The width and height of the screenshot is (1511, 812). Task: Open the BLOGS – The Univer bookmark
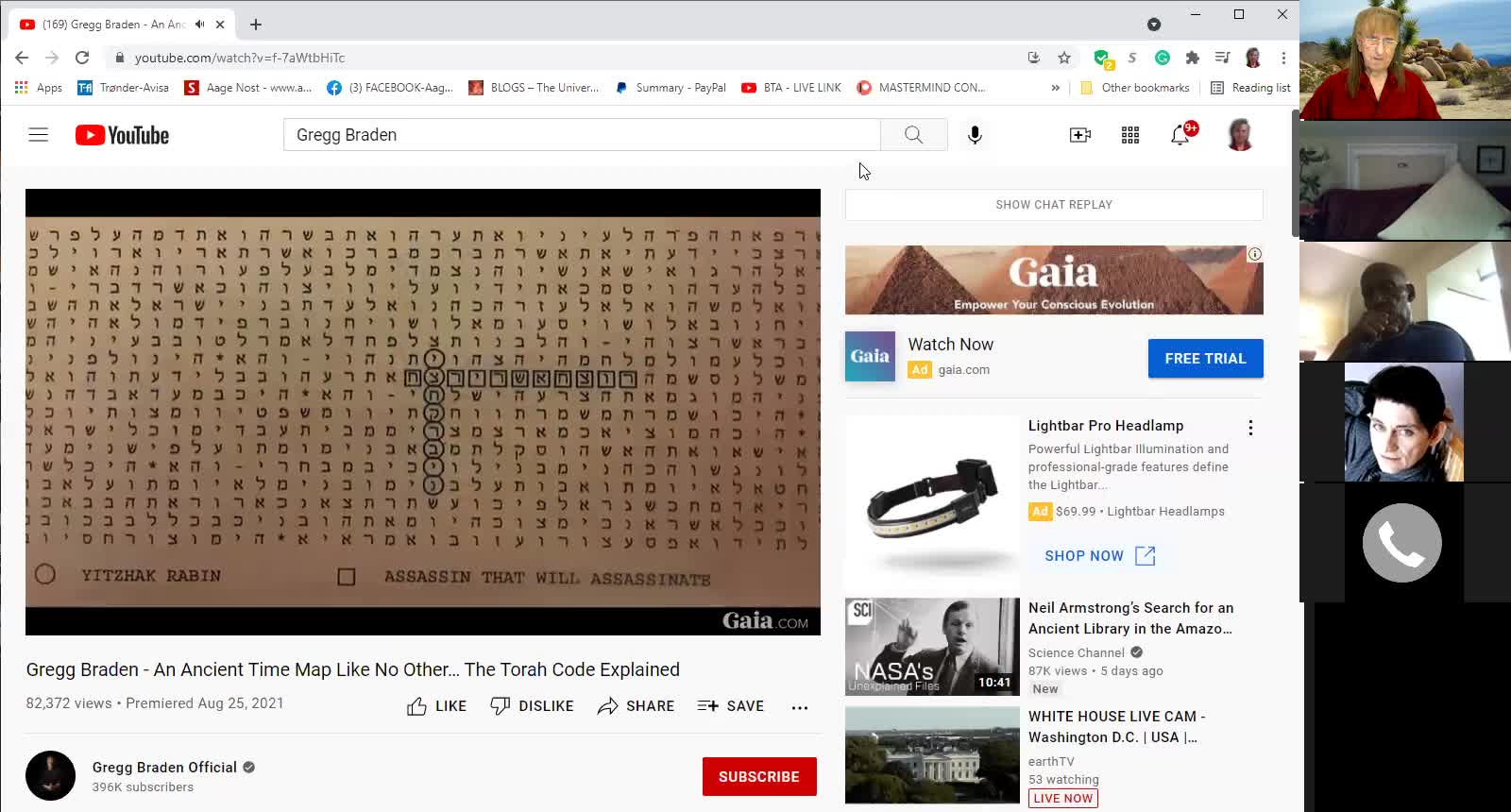[534, 88]
